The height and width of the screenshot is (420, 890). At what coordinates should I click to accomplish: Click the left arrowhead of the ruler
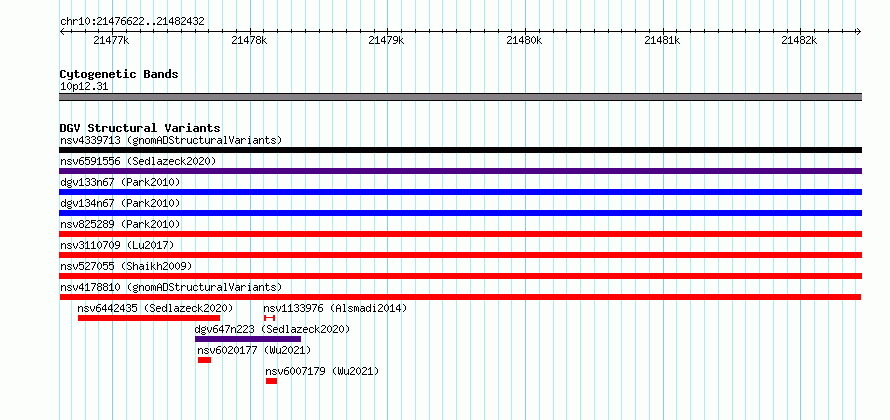point(62,32)
